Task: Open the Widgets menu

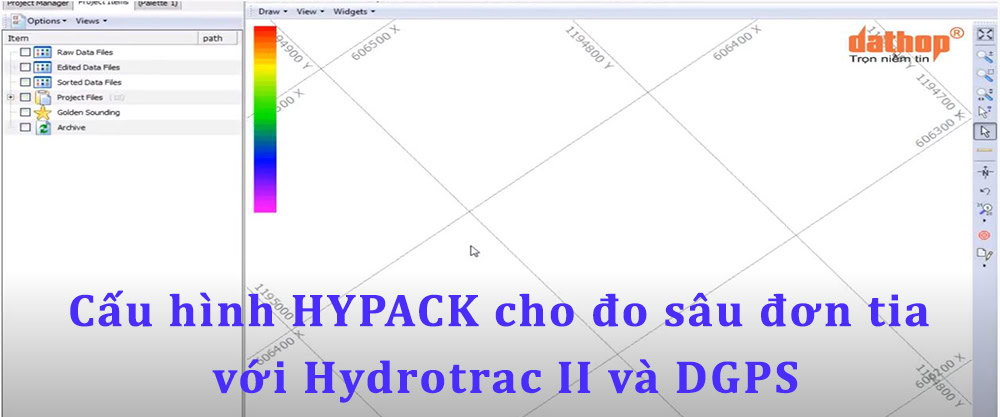Action: [354, 11]
